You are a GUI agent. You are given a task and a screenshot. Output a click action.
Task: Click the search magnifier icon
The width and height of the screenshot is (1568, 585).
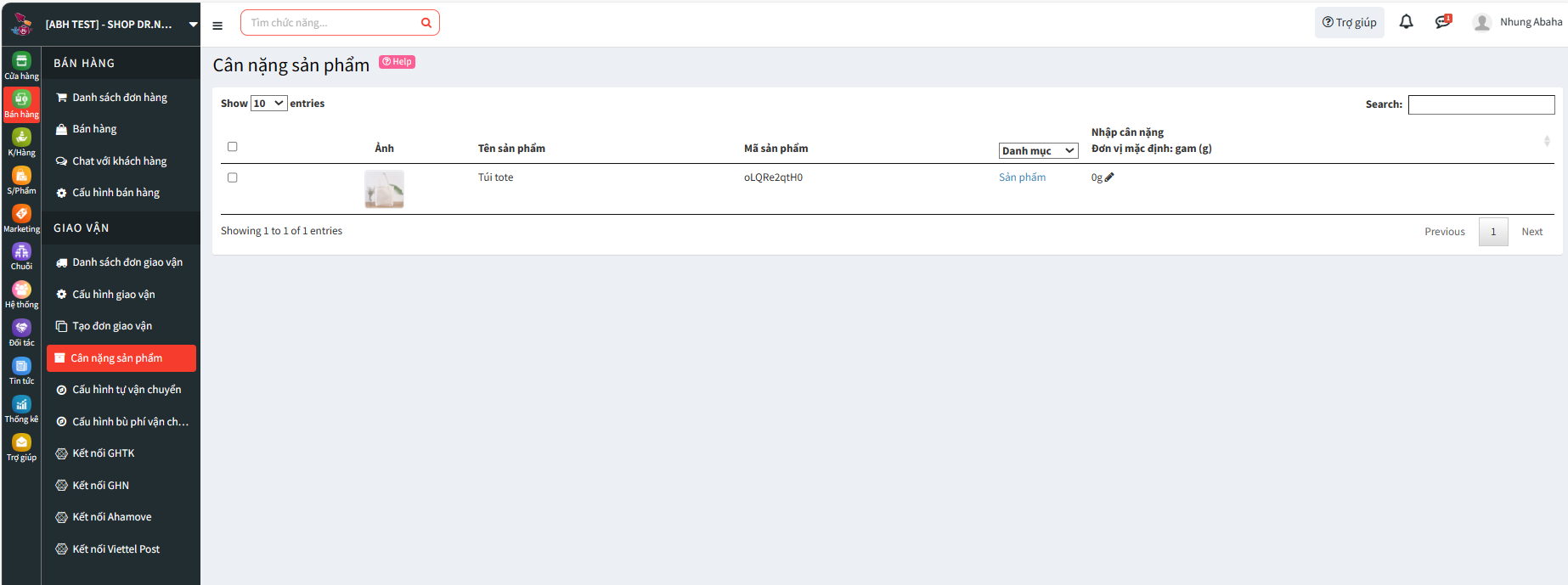[x=426, y=23]
